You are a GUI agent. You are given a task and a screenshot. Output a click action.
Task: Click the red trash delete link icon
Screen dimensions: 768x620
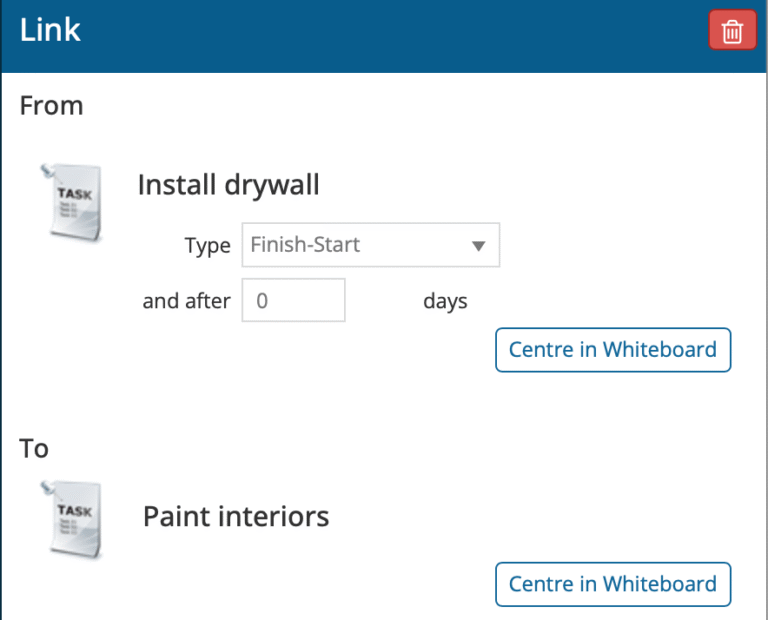732,31
